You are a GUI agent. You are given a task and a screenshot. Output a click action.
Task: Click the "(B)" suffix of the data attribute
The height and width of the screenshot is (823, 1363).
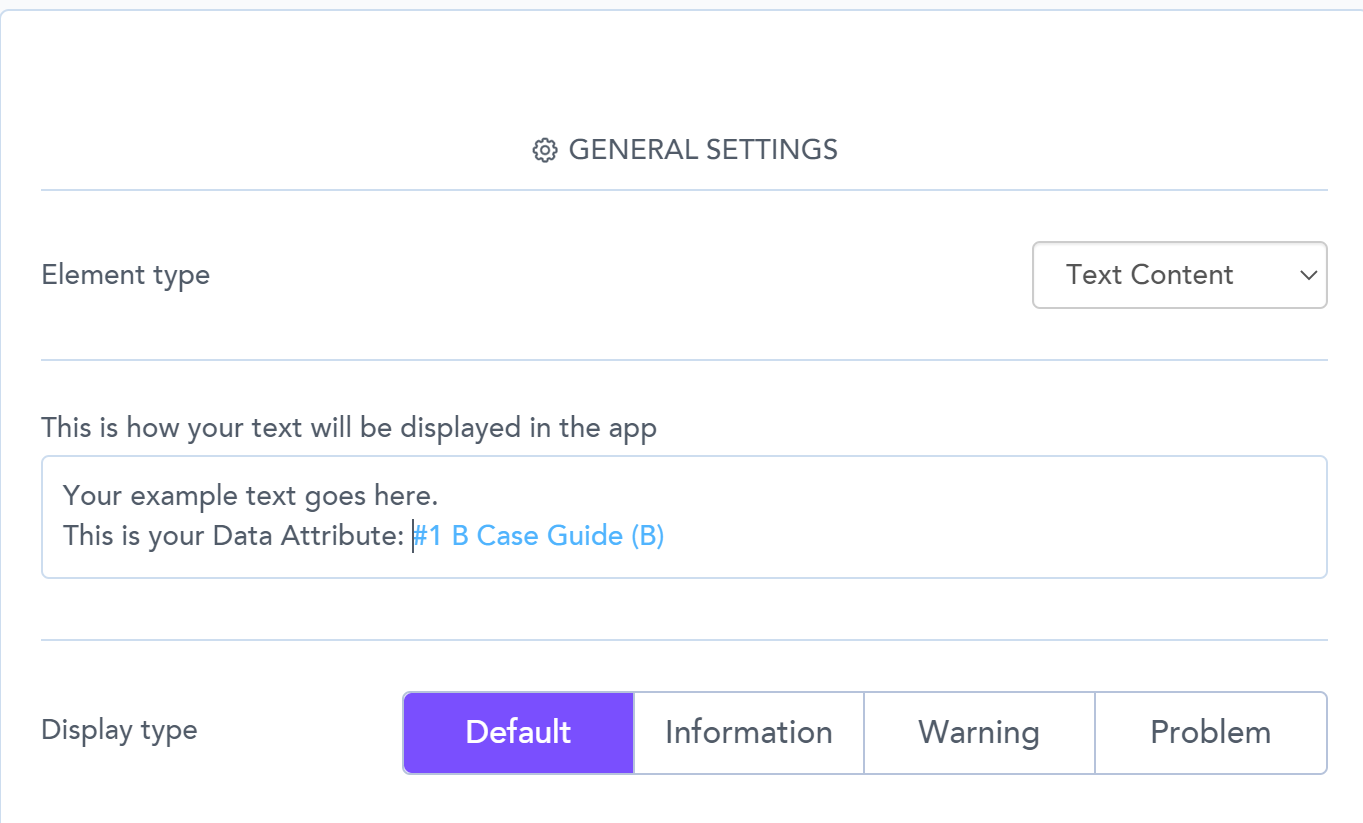click(x=647, y=536)
